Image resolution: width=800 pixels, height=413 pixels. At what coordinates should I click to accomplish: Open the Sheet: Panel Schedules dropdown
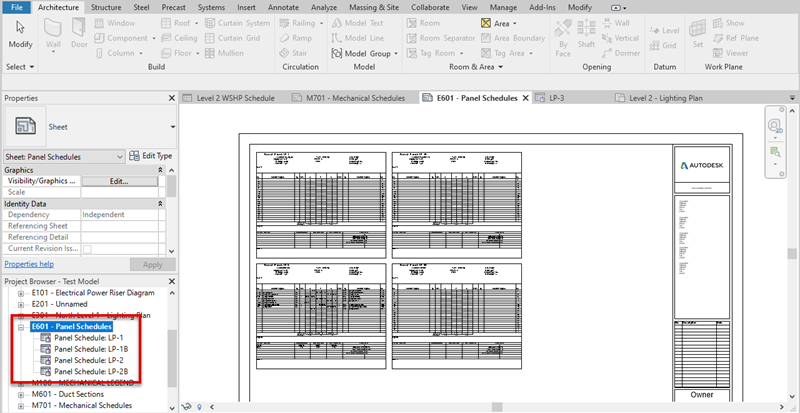point(119,156)
